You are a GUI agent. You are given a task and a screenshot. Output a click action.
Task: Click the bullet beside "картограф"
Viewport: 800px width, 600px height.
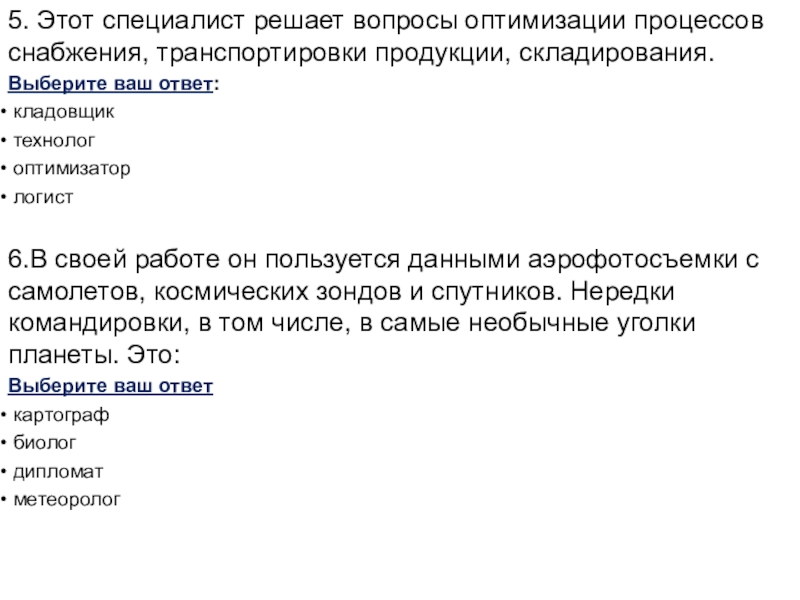click(x=4, y=414)
